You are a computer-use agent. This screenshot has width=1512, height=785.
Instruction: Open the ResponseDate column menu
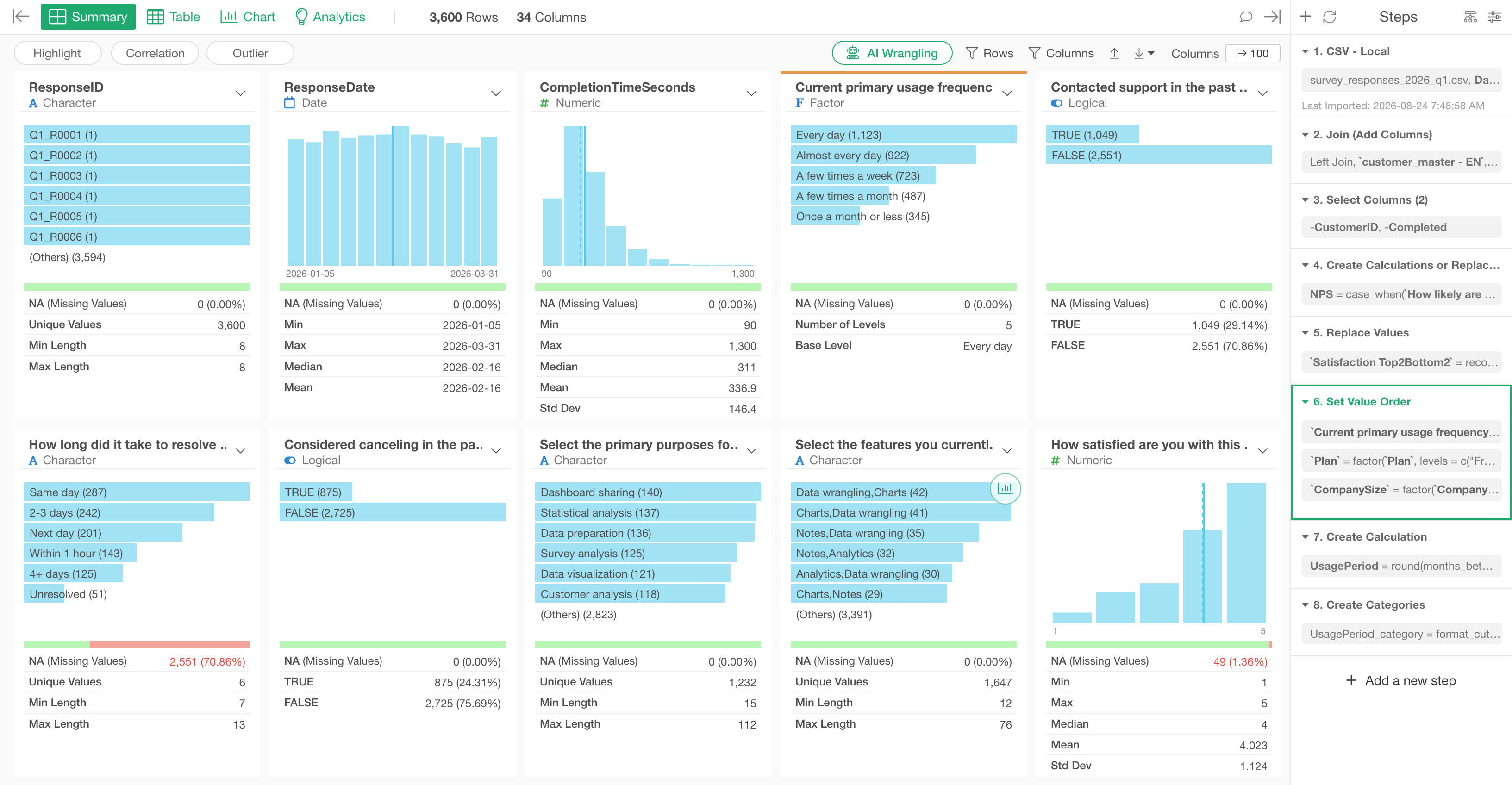point(496,93)
